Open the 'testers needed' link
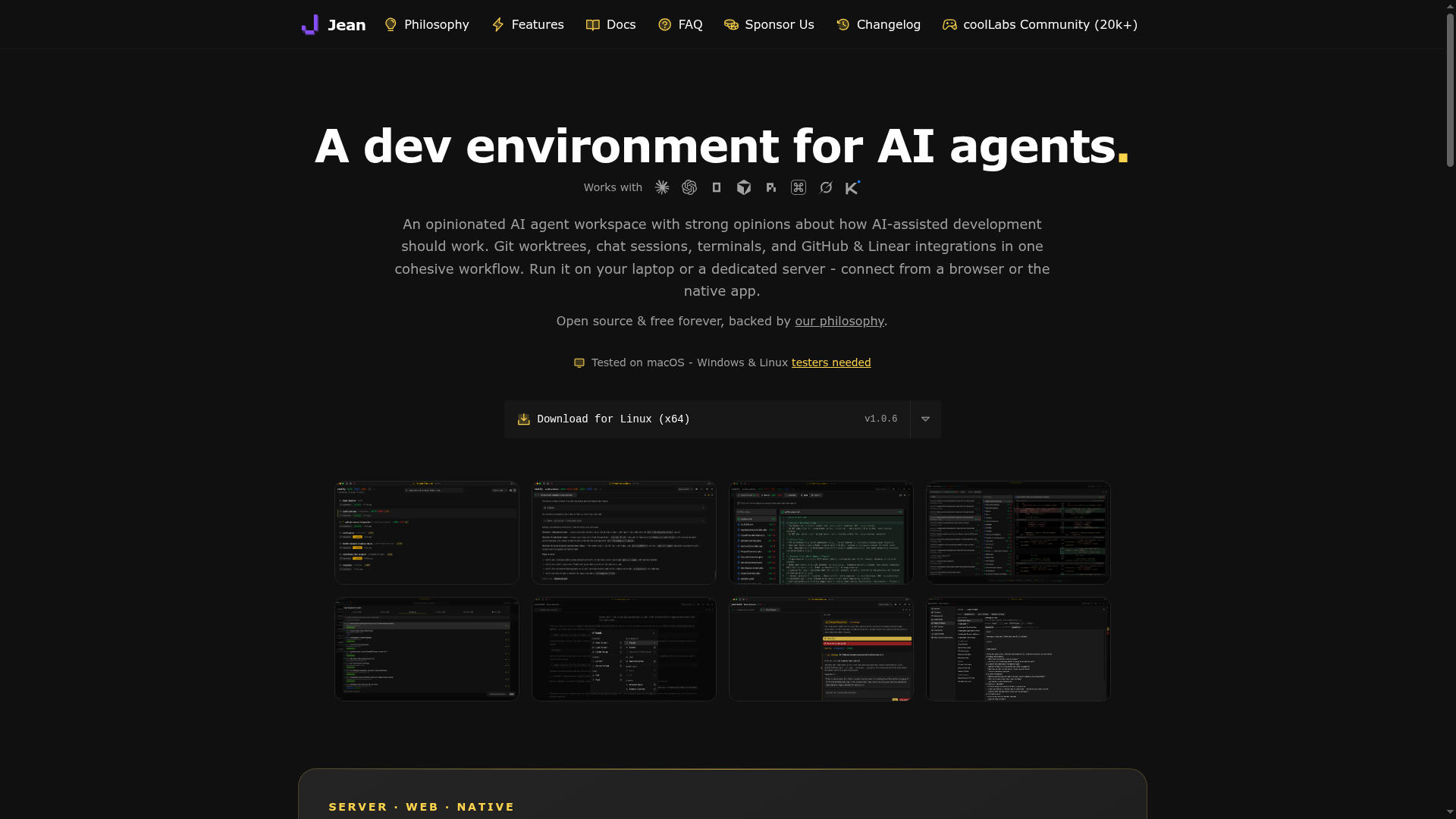1456x819 pixels. point(831,363)
